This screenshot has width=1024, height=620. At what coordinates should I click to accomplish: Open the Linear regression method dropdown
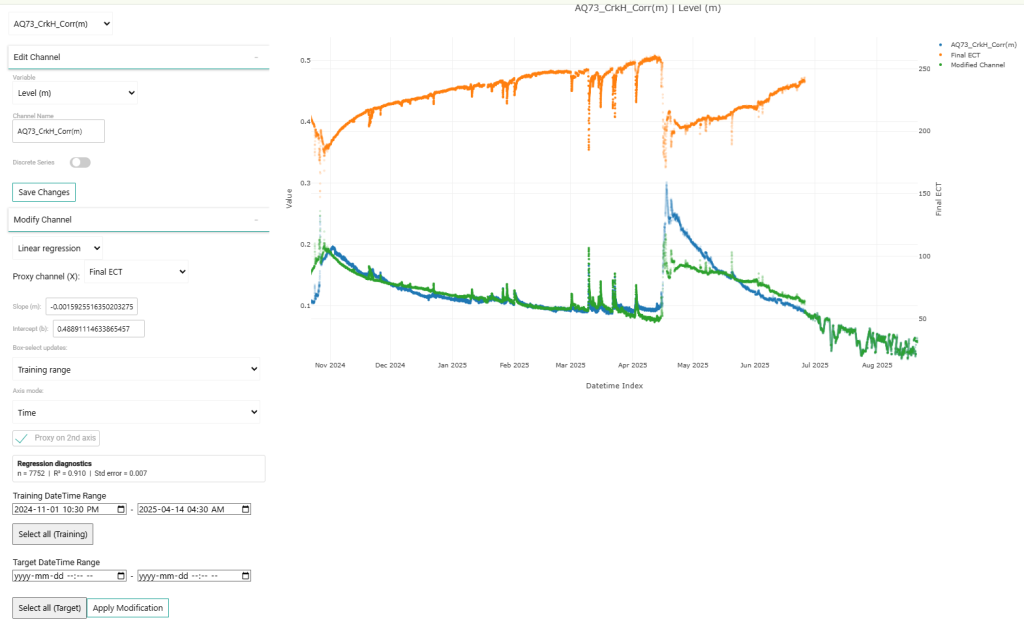[57, 248]
